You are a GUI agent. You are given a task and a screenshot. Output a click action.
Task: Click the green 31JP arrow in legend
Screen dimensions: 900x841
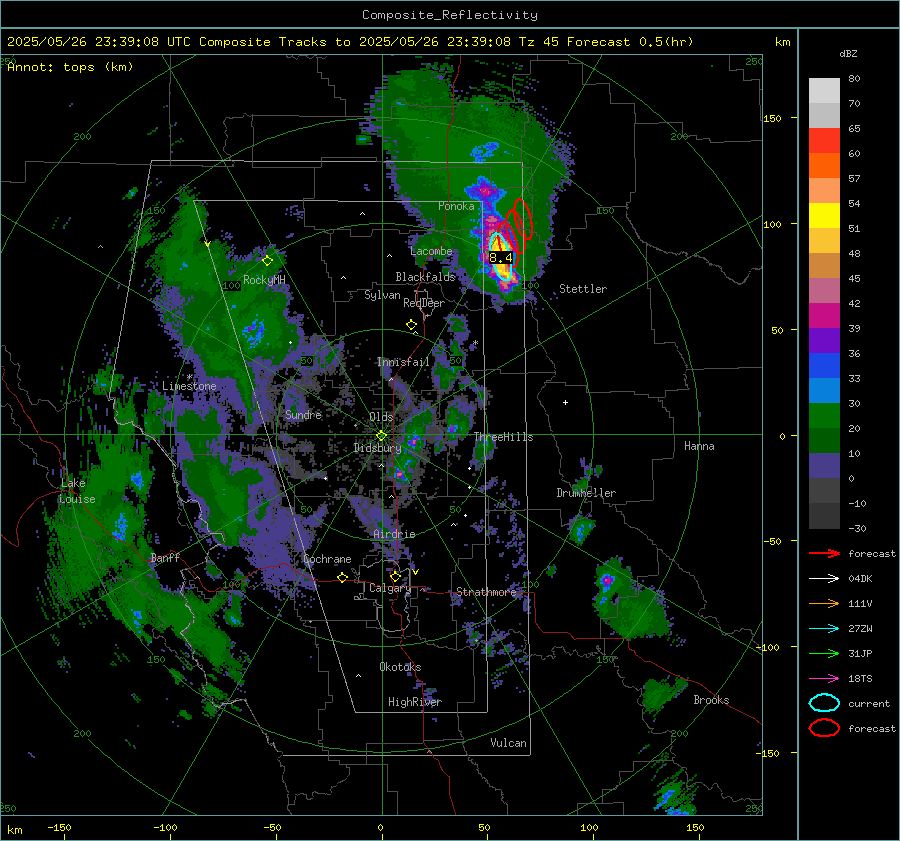pos(824,653)
